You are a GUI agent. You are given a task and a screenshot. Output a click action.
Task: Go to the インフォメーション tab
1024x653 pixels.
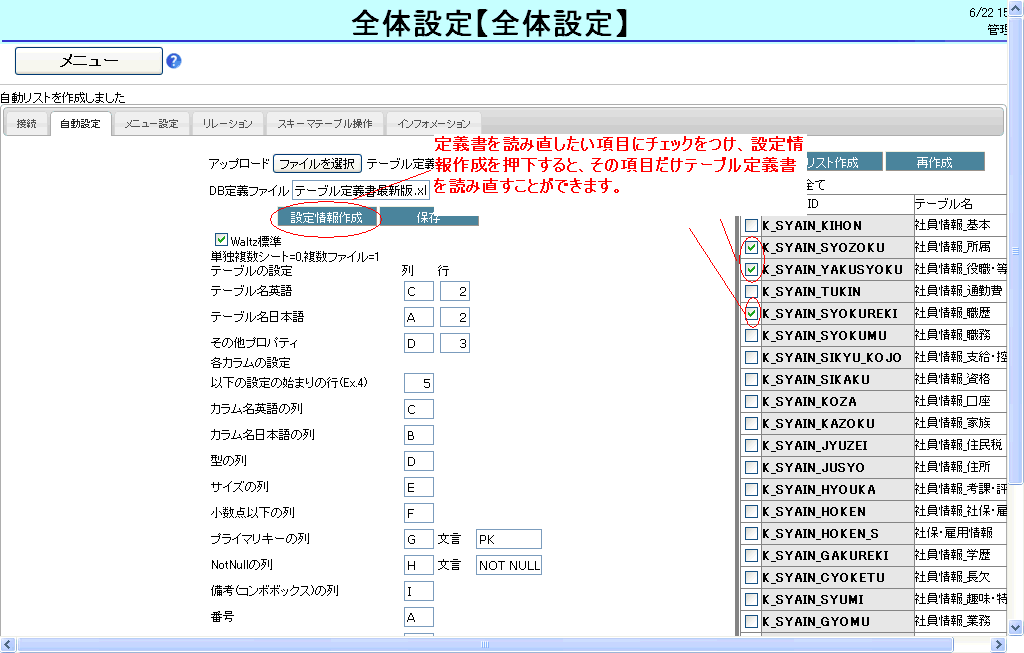(x=433, y=124)
